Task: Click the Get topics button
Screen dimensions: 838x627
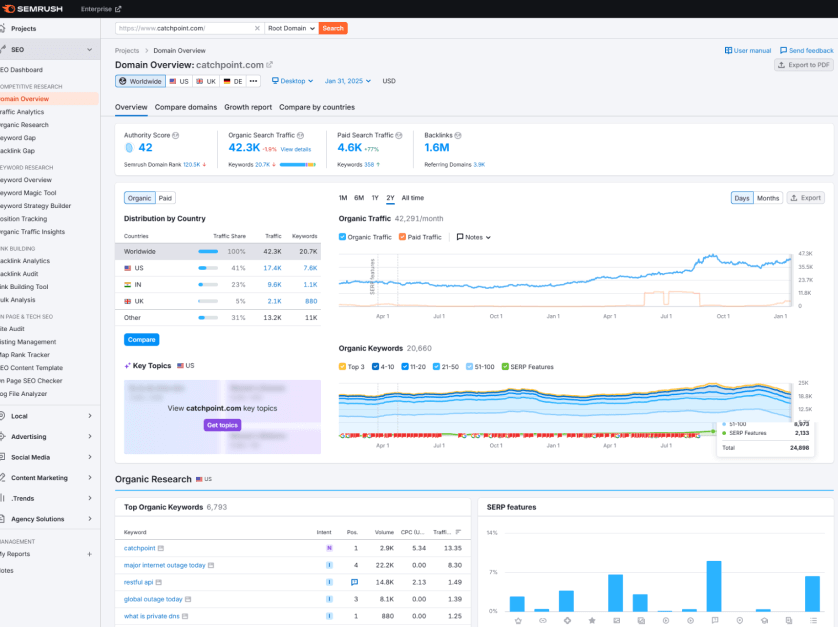Action: coord(223,425)
